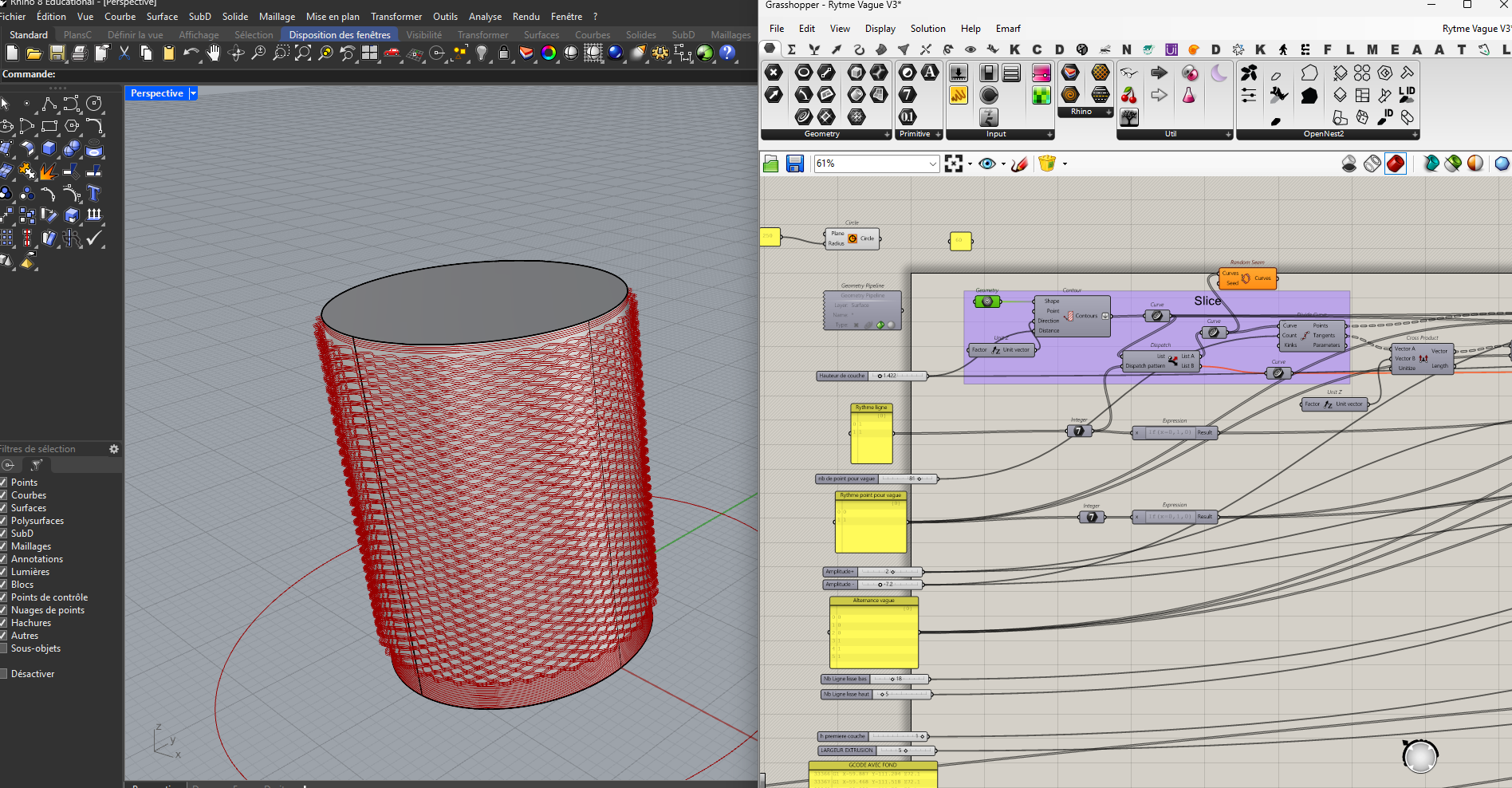
Task: Switch to the Visibilité toolbar tab
Action: (x=423, y=35)
